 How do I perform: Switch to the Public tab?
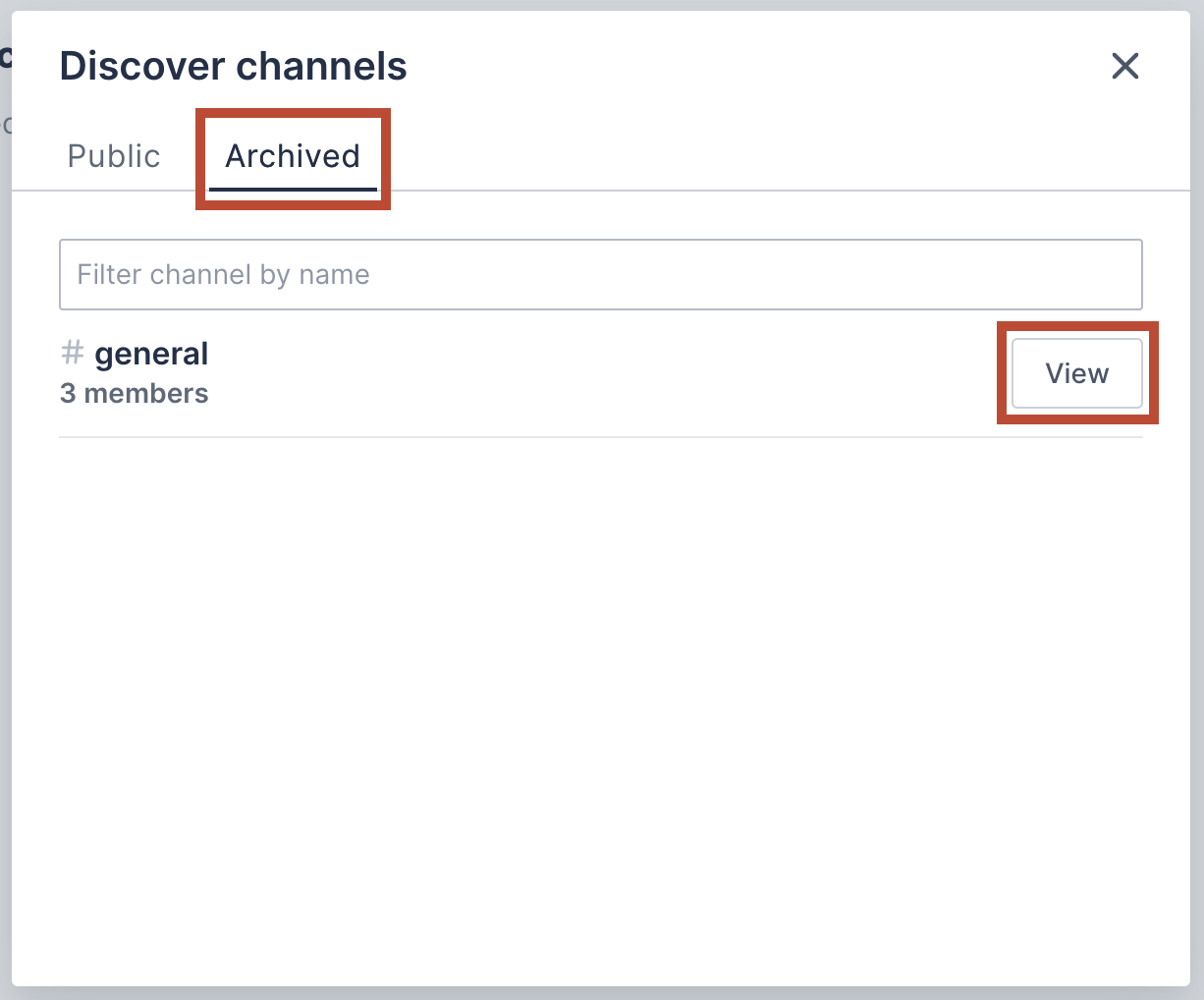click(x=114, y=156)
